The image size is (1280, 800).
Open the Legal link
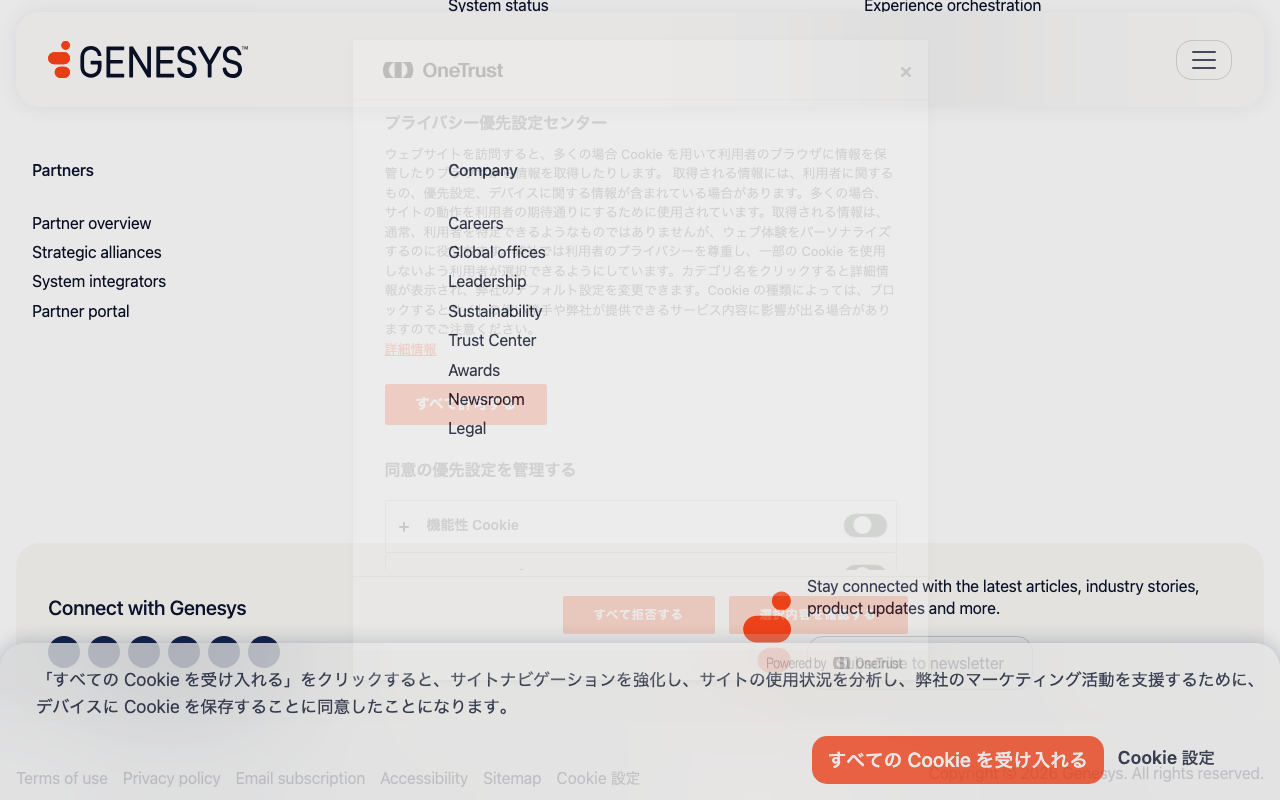[x=467, y=428]
